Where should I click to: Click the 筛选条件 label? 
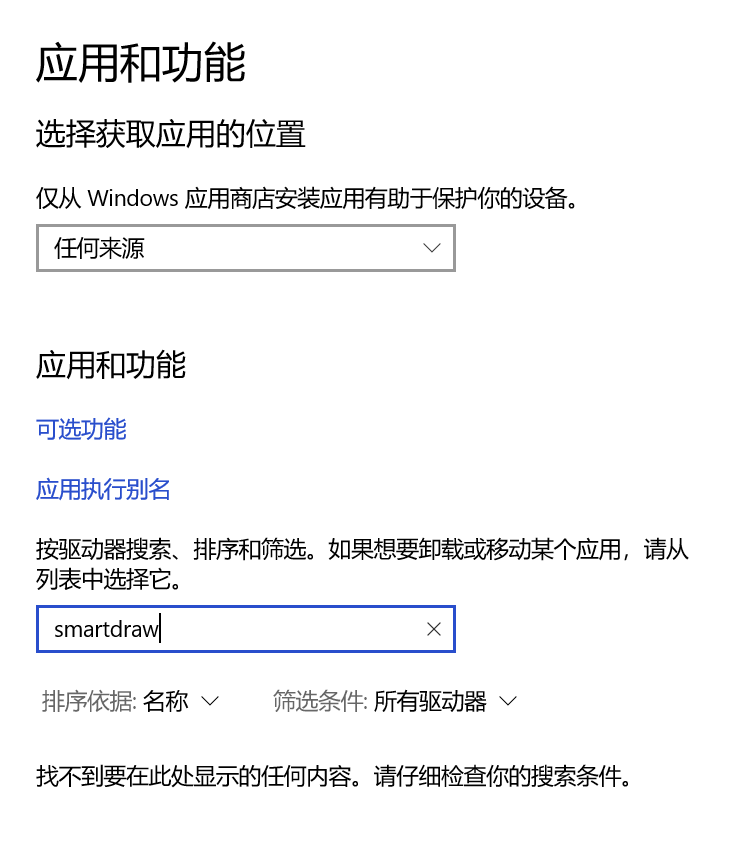pyautogui.click(x=320, y=702)
